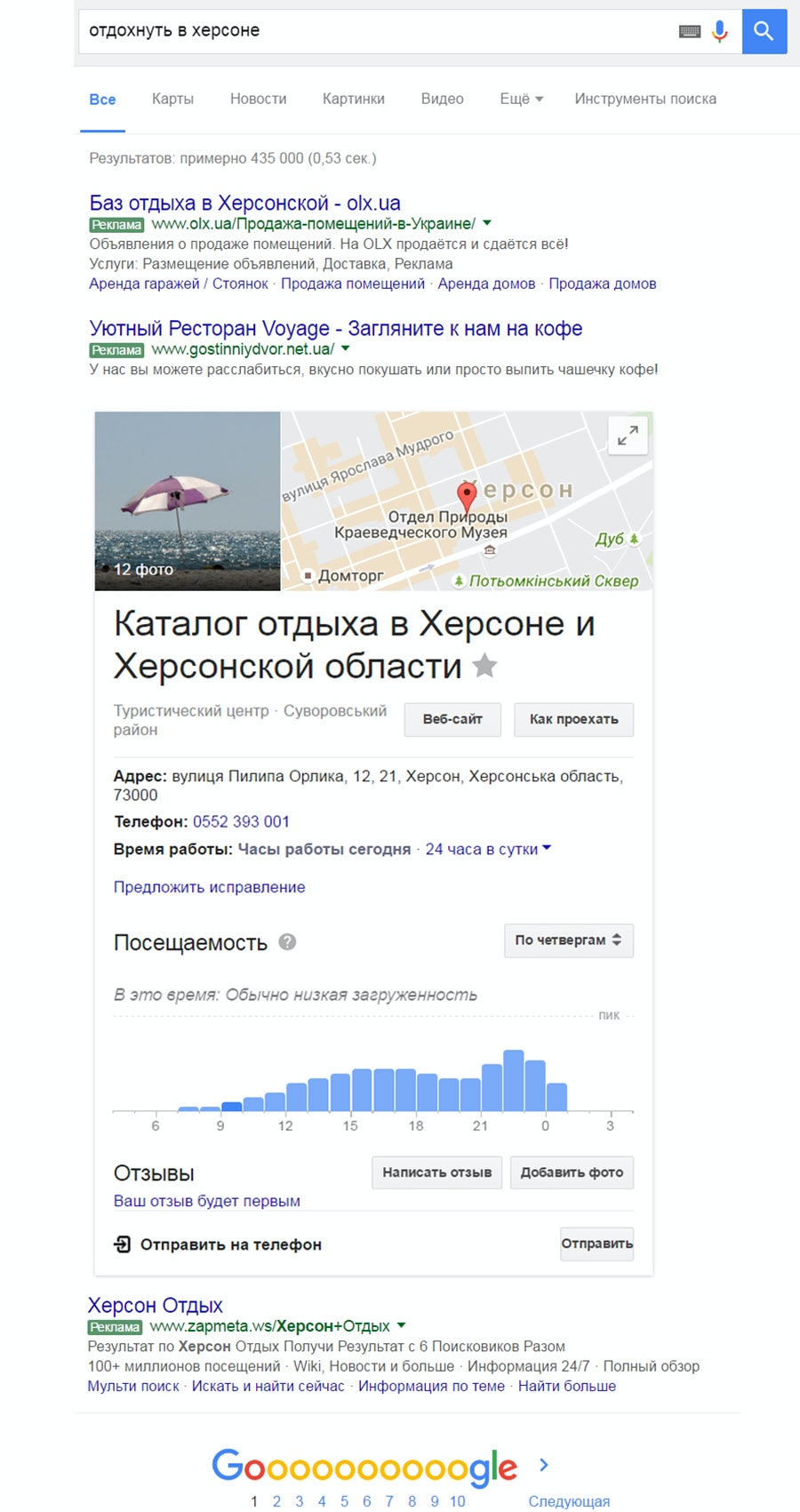Click Информация по теме sitelink
Viewport: 800px width, 1512px height.
431,1386
